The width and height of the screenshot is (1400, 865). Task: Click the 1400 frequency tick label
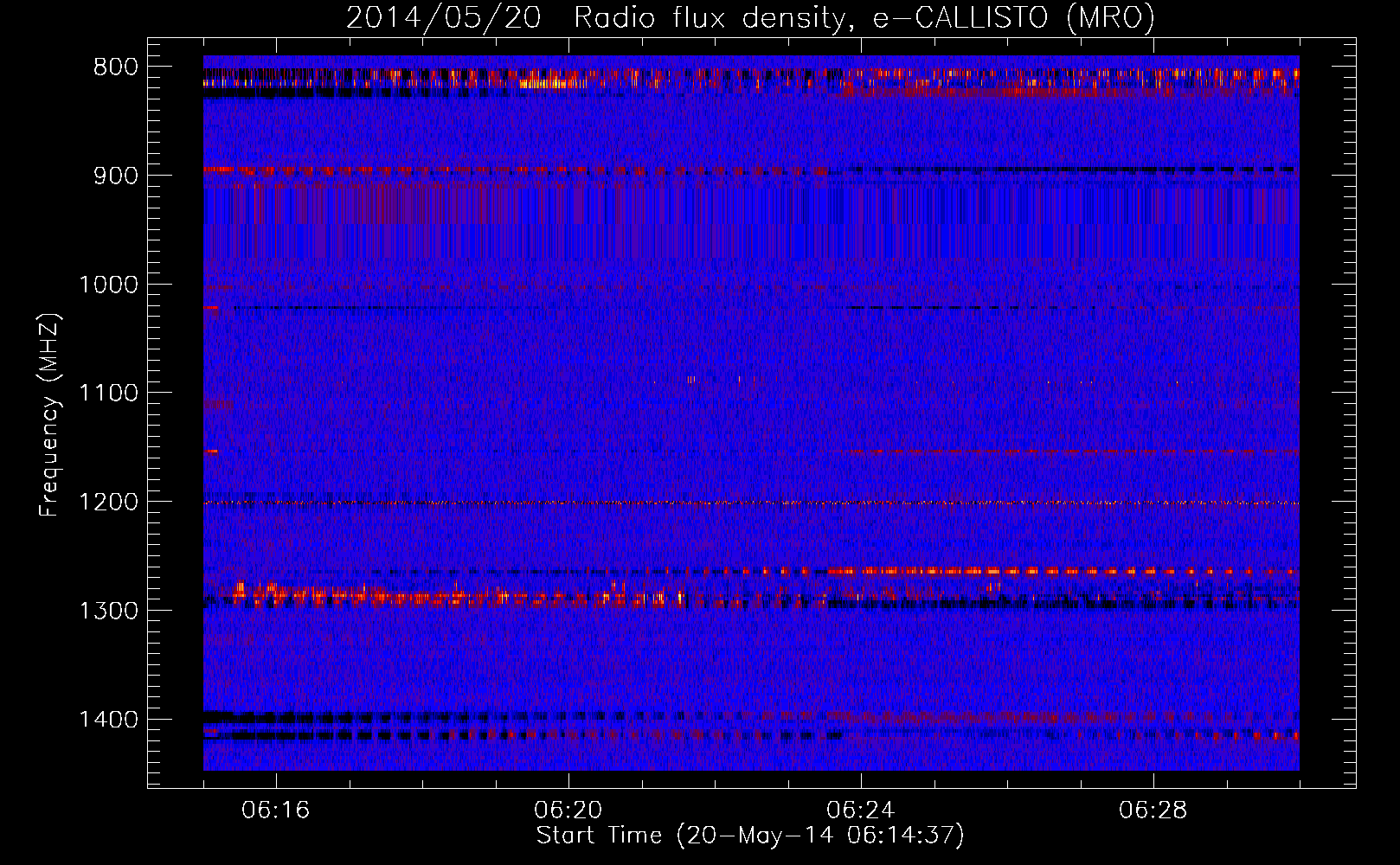tap(108, 720)
